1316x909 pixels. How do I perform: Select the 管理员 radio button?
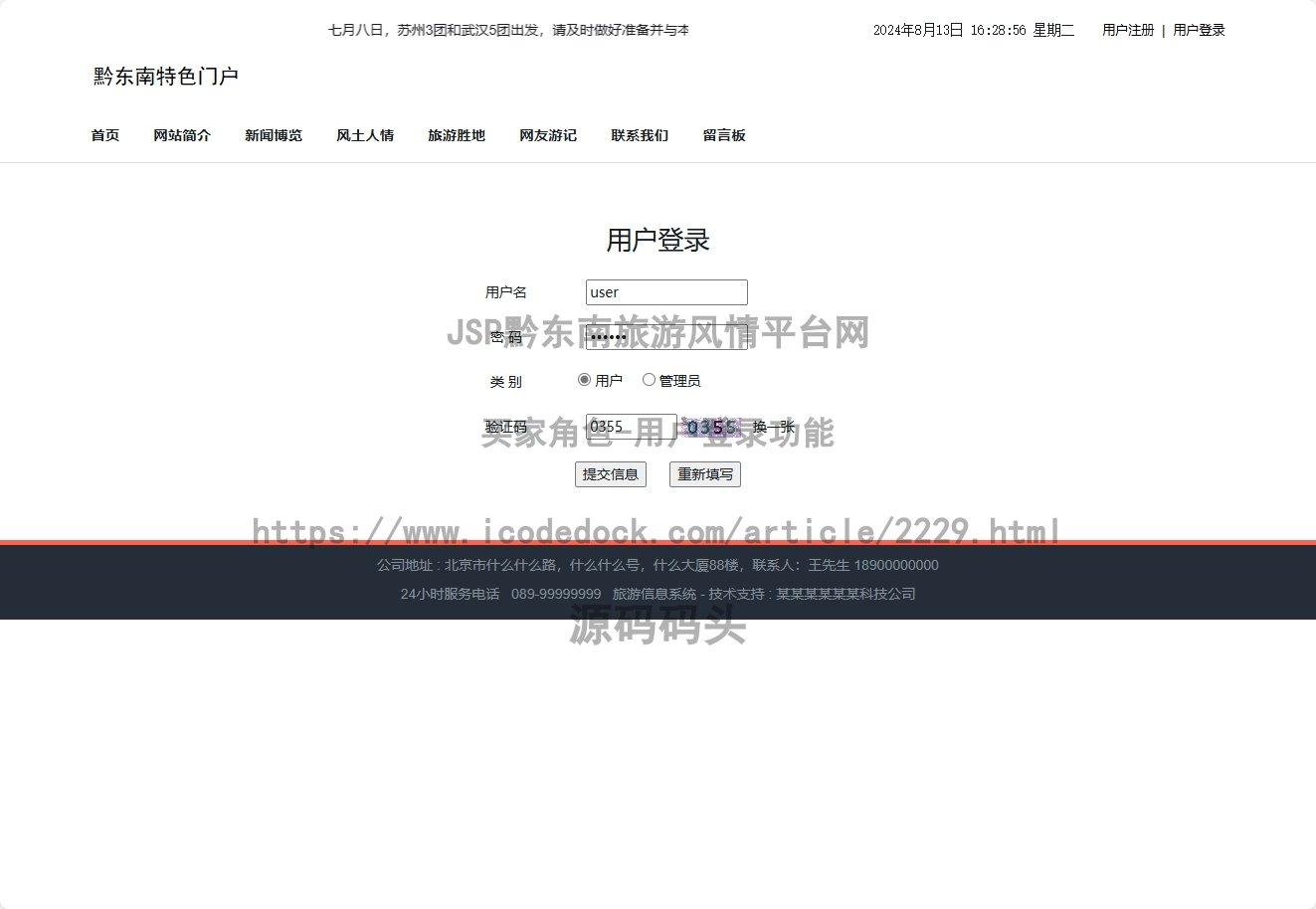[x=649, y=380]
